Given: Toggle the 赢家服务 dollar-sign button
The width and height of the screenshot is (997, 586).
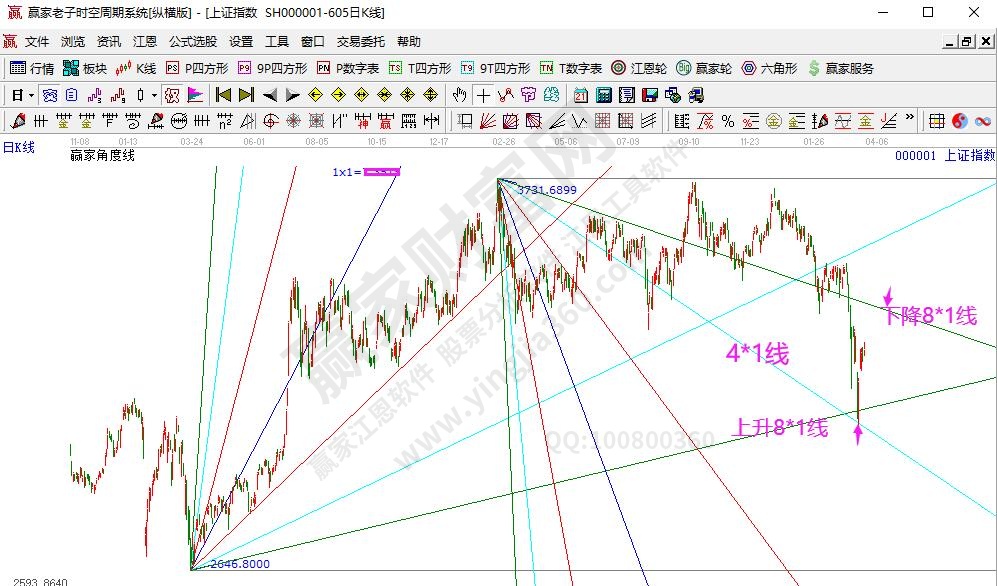Looking at the screenshot, I should 841,68.
